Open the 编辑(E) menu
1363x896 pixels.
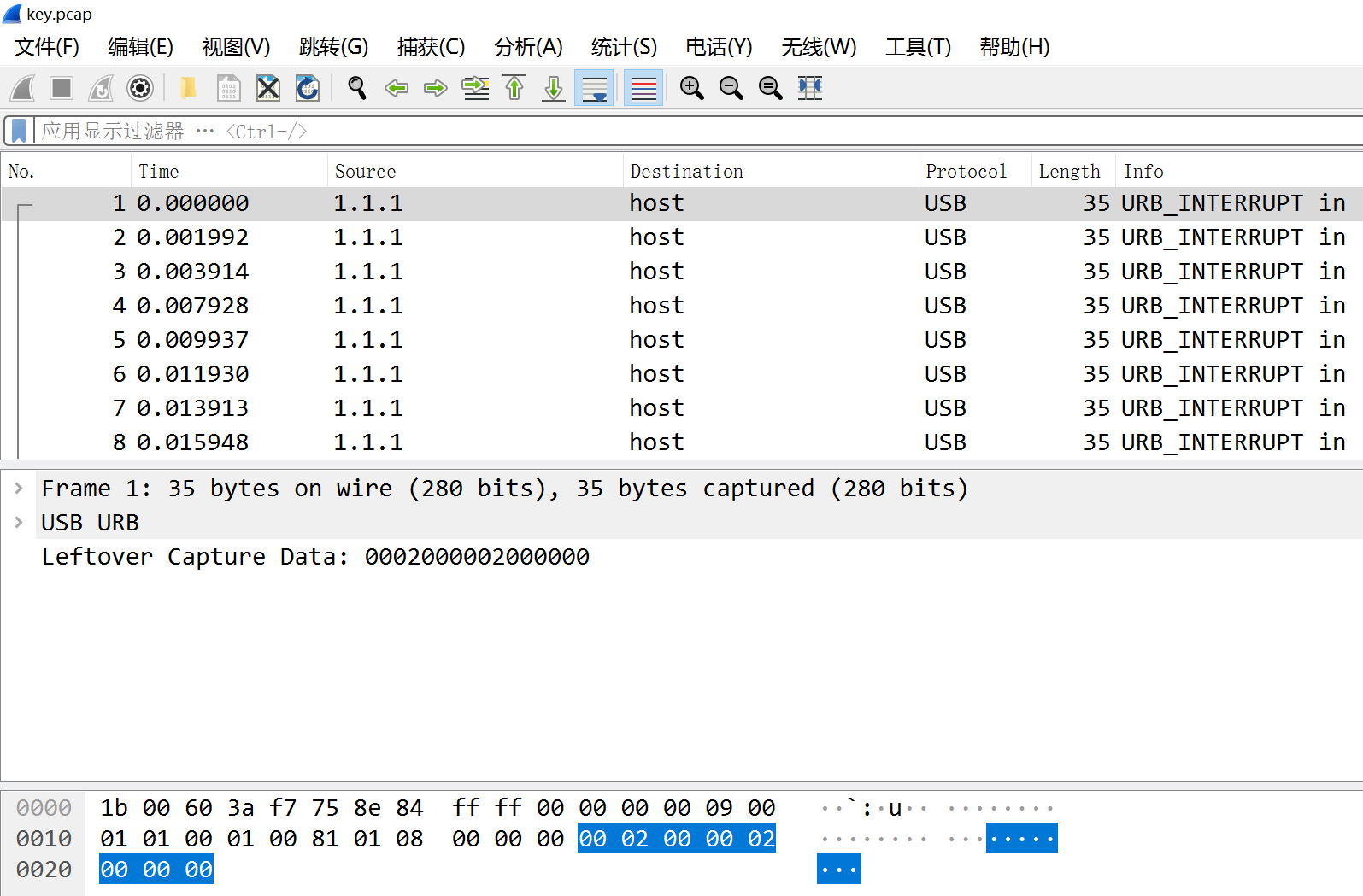point(141,47)
